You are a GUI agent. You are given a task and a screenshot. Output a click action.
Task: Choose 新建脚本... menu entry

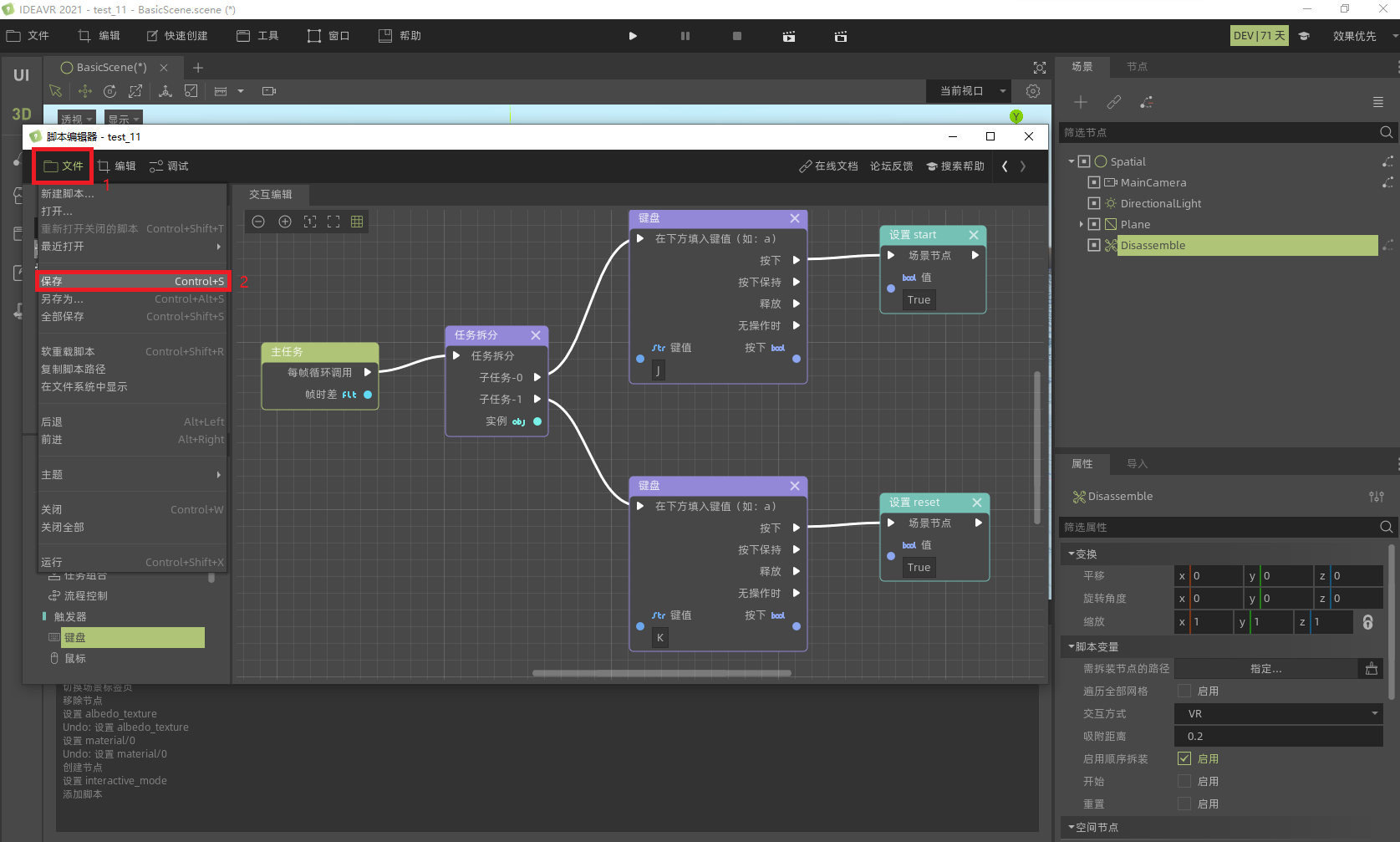coord(132,194)
